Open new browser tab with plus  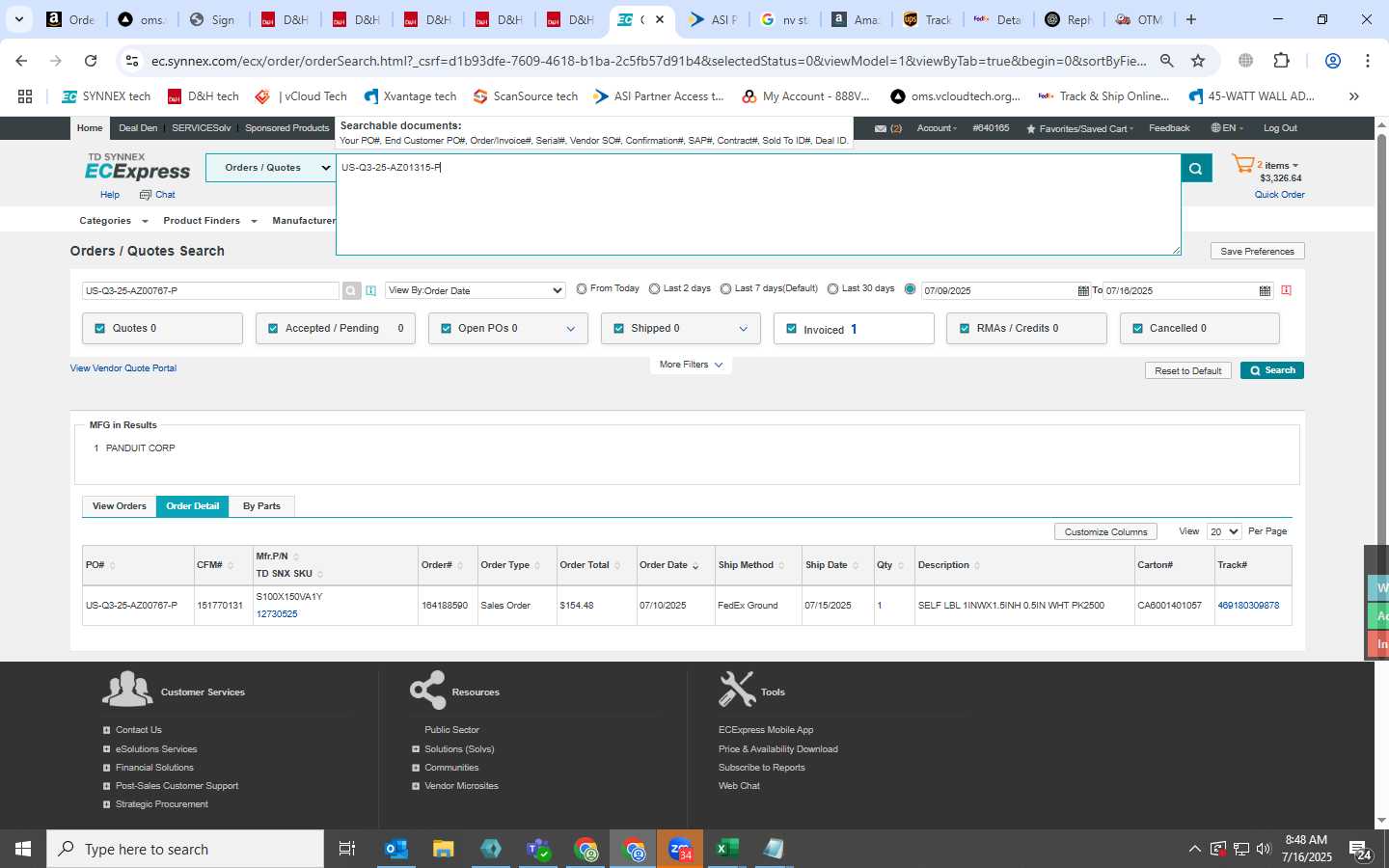coord(1191,19)
